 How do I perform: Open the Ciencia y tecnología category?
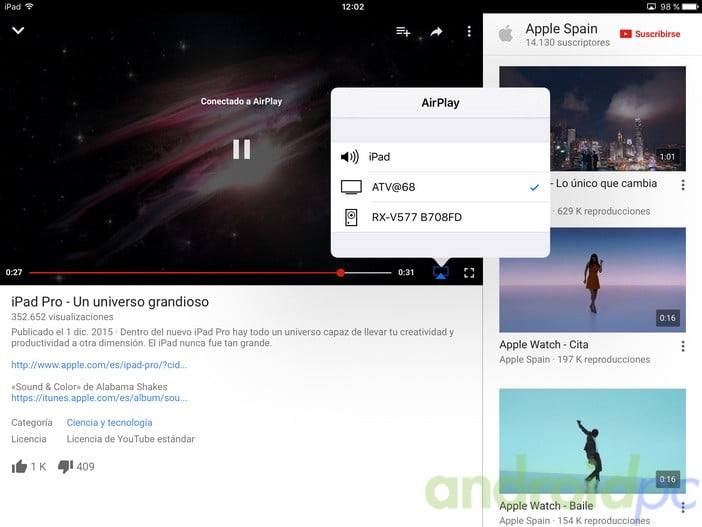109,423
